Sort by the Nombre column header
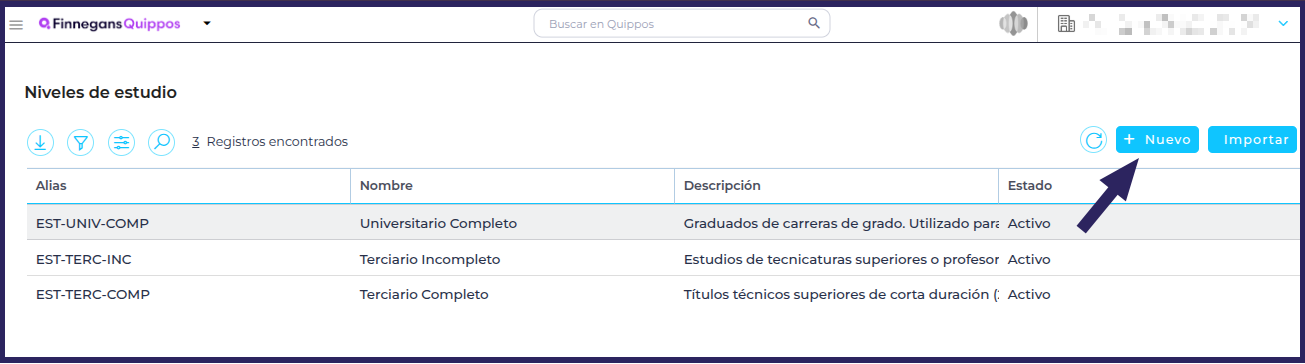This screenshot has width=1305, height=364. pyautogui.click(x=386, y=186)
